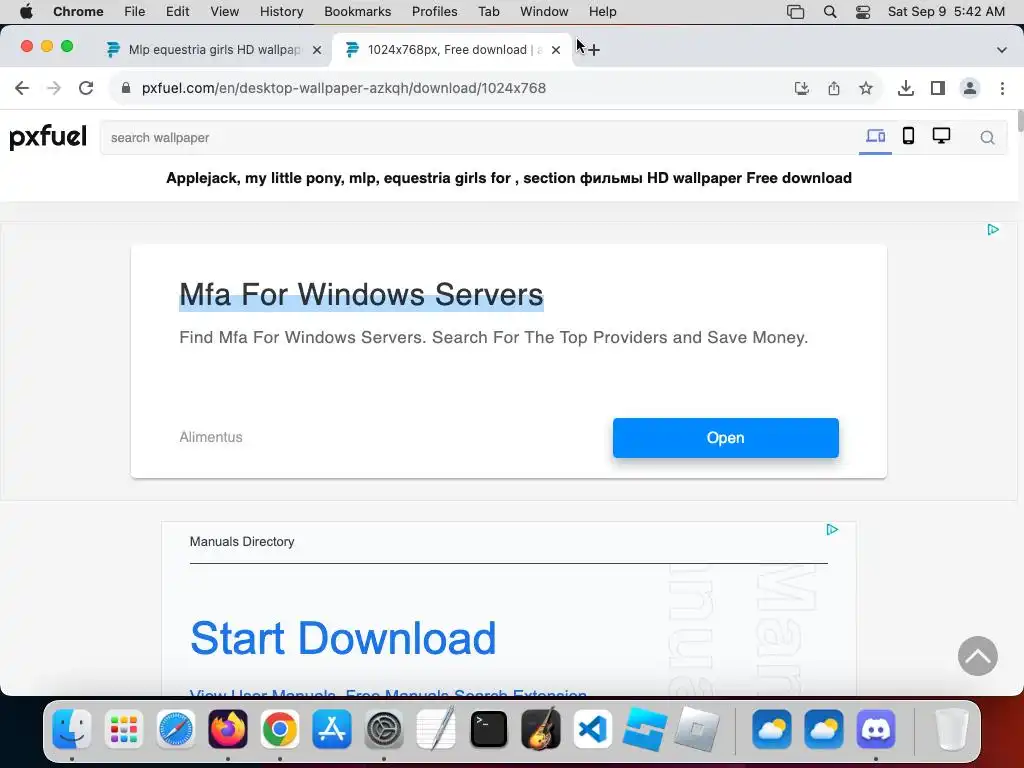Image resolution: width=1024 pixels, height=768 pixels.
Task: Share this page via share icon
Action: 834,88
